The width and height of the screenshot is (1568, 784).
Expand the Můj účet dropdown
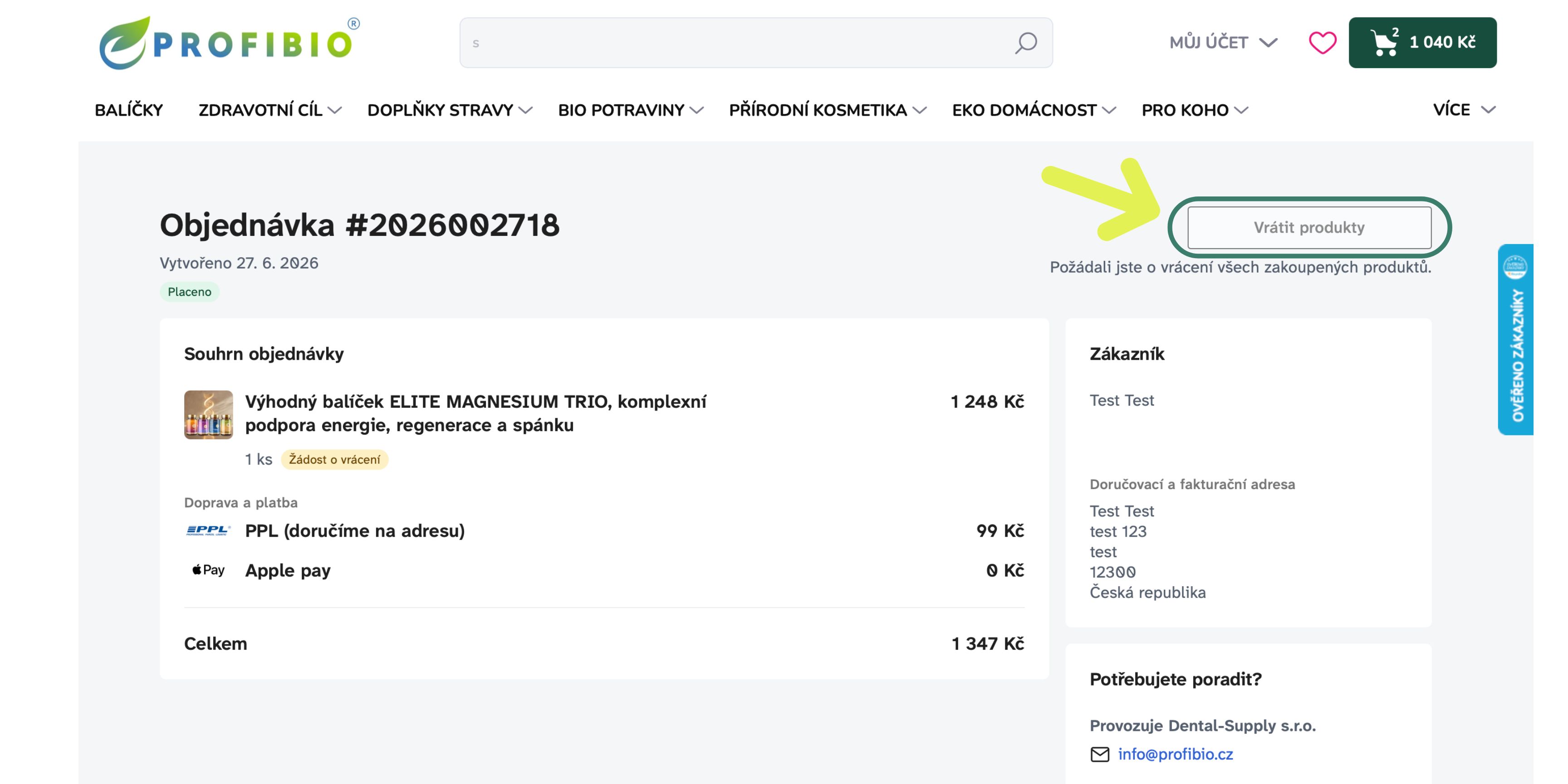click(1224, 43)
